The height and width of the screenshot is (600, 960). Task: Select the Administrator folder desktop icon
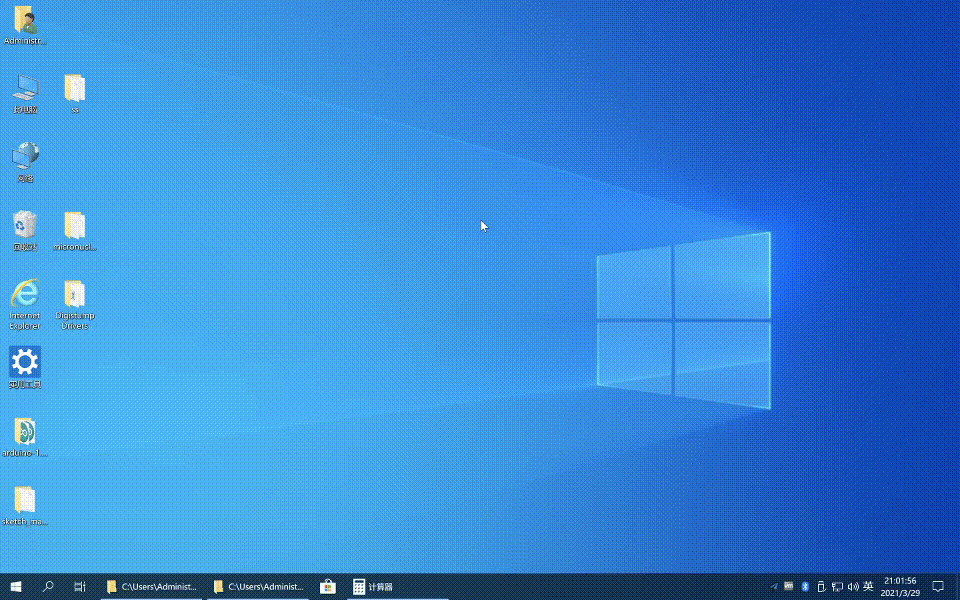(25, 25)
